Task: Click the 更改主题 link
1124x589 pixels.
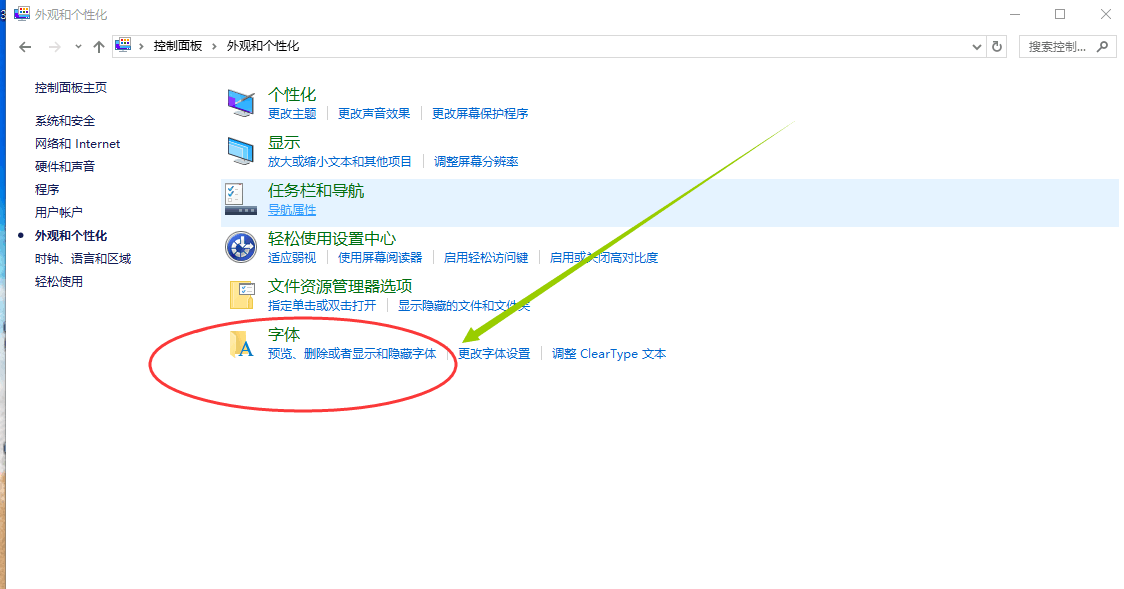Action: coord(292,113)
